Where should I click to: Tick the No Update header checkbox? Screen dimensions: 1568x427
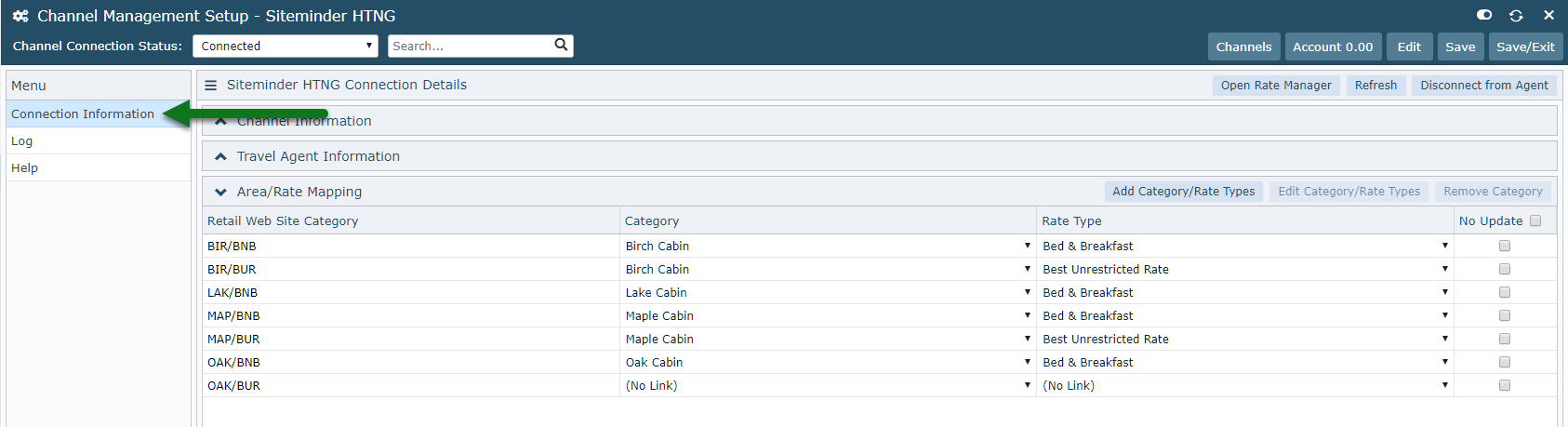point(1535,220)
